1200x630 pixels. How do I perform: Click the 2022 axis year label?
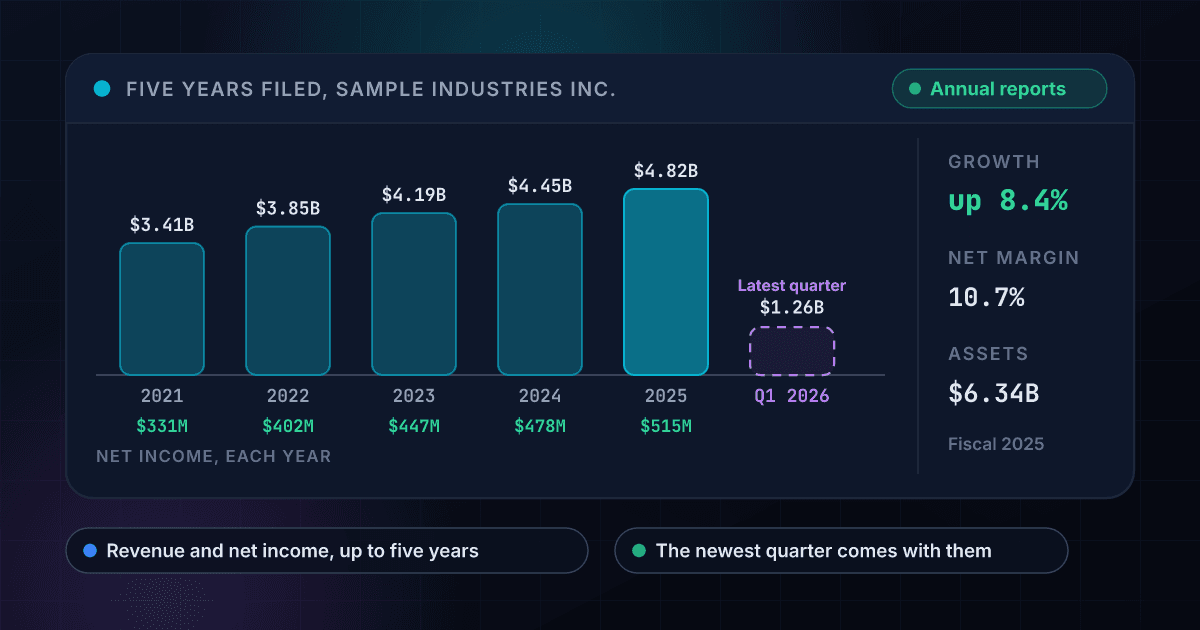(x=288, y=396)
